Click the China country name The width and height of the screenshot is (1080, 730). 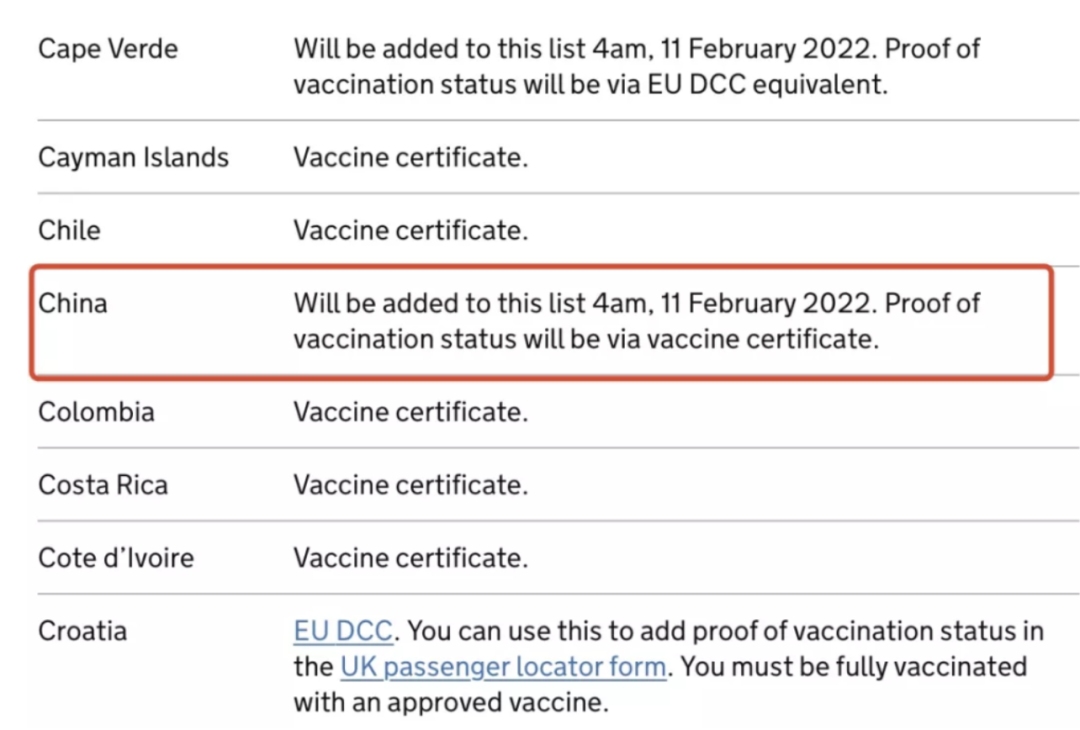pyautogui.click(x=73, y=303)
